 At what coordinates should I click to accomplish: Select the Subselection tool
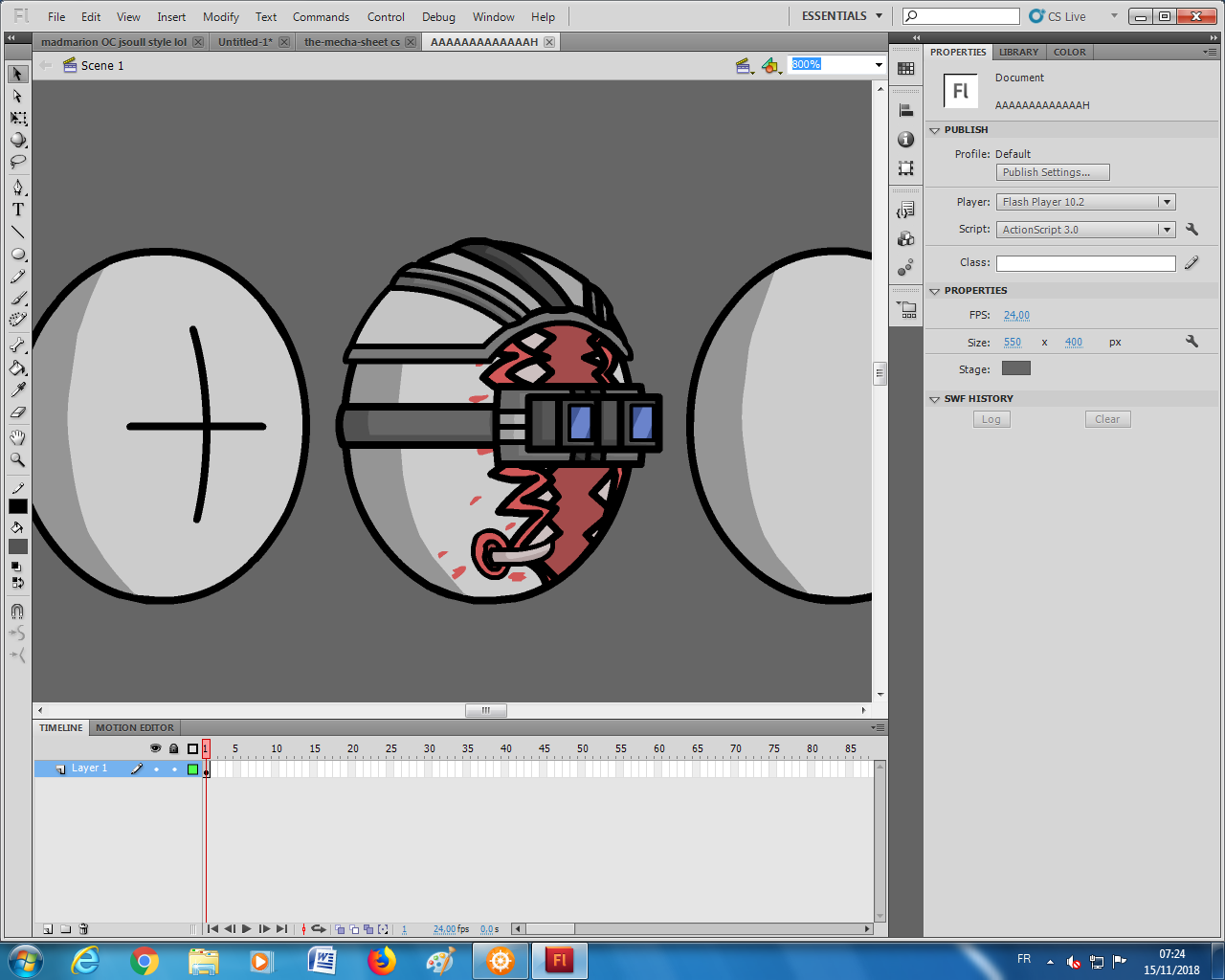click(17, 96)
